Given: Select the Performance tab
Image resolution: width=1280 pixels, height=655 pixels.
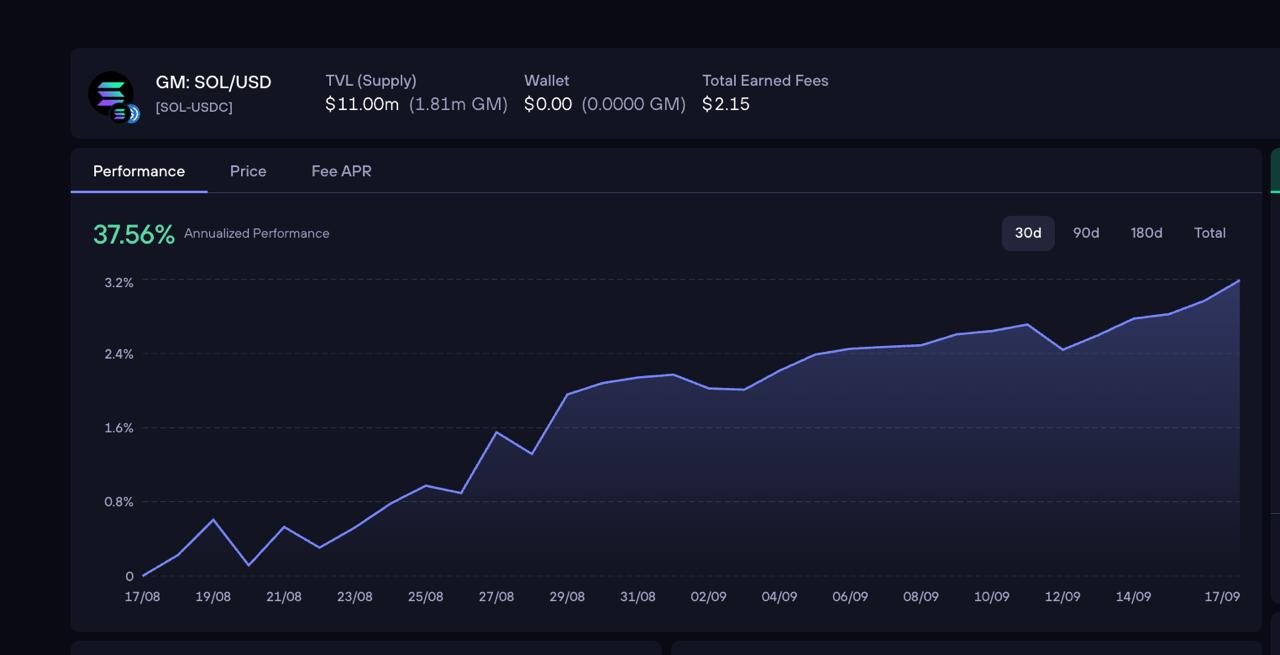Looking at the screenshot, I should point(139,171).
